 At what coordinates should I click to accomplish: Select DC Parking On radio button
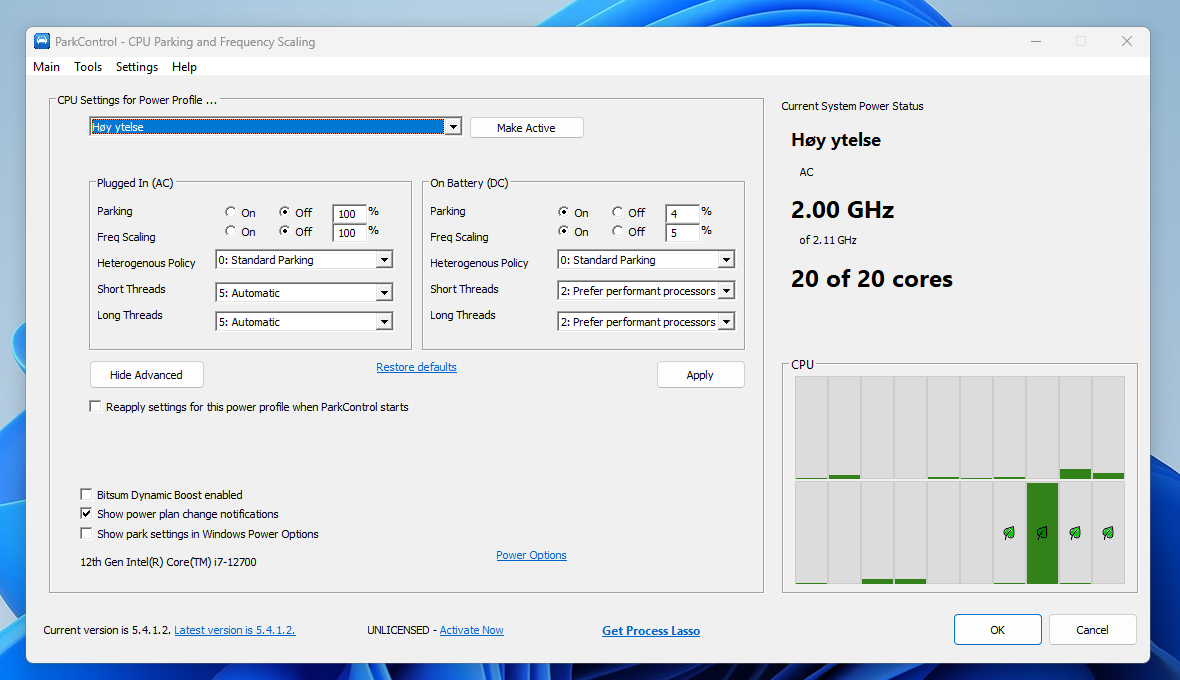[x=563, y=212]
